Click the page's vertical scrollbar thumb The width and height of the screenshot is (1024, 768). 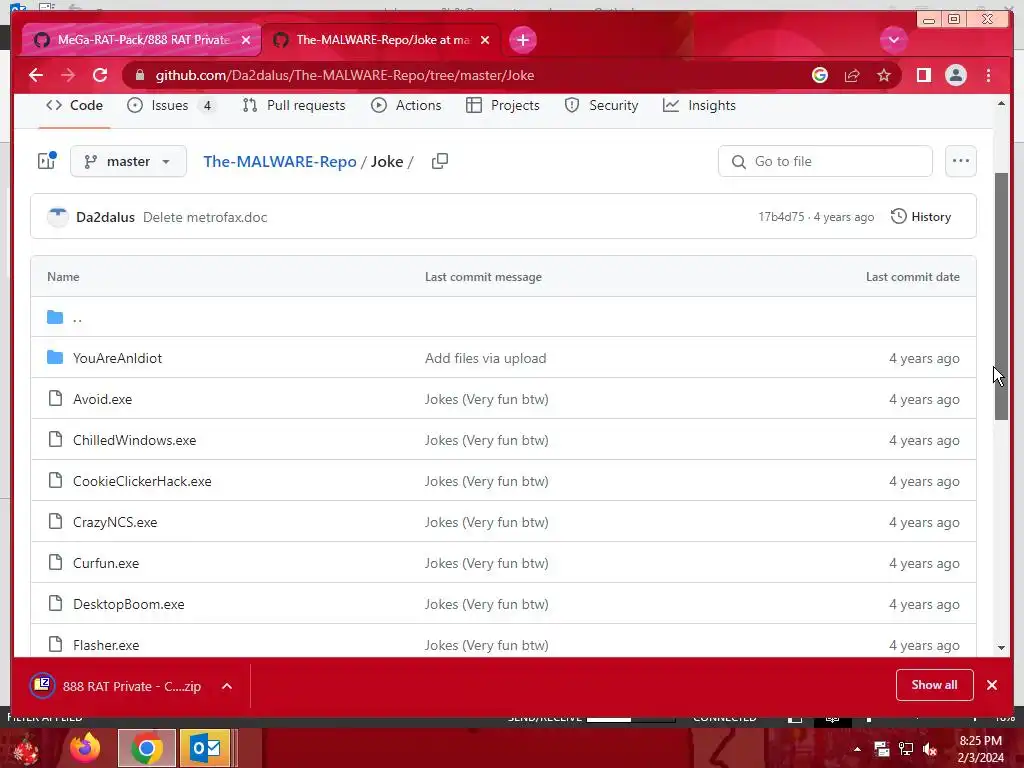[x=1001, y=296]
